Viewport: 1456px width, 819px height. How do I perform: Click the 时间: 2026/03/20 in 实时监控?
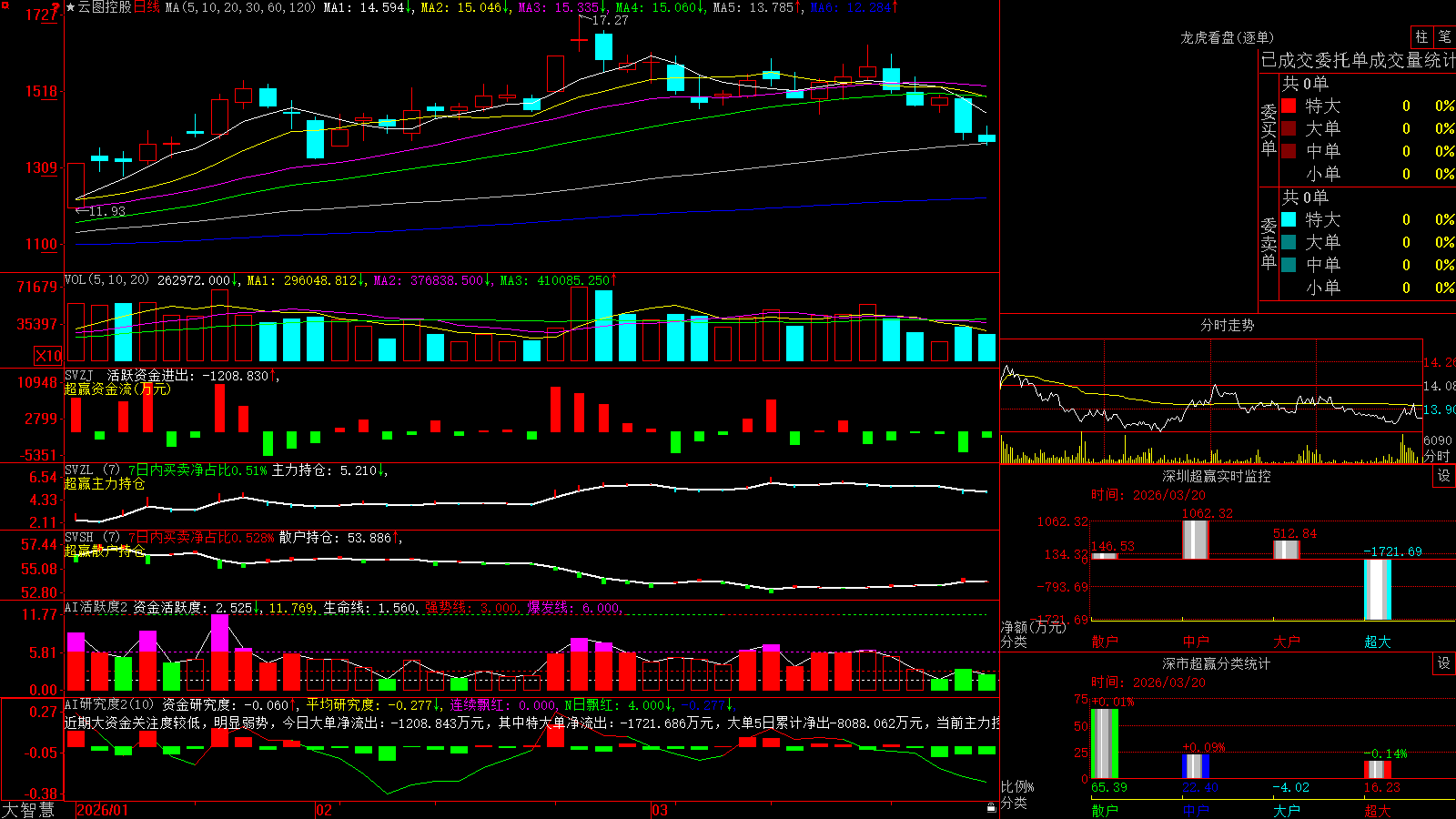click(x=1148, y=495)
